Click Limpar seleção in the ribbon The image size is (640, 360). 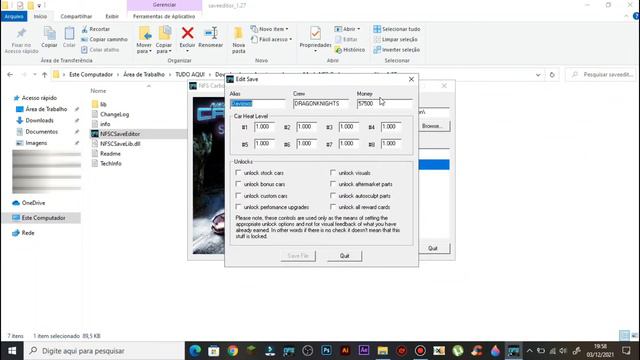tap(395, 40)
